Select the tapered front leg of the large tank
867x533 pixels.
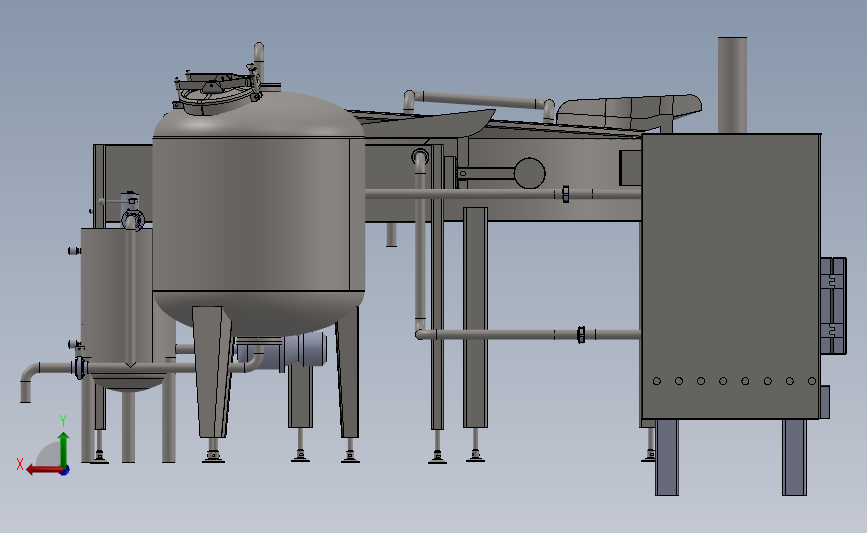pyautogui.click(x=213, y=372)
